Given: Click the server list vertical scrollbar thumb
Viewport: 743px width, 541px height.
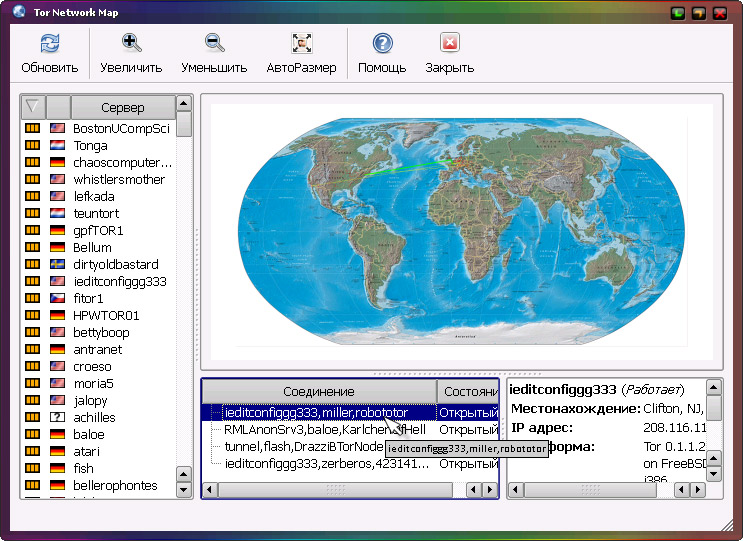Looking at the screenshot, I should point(184,124).
